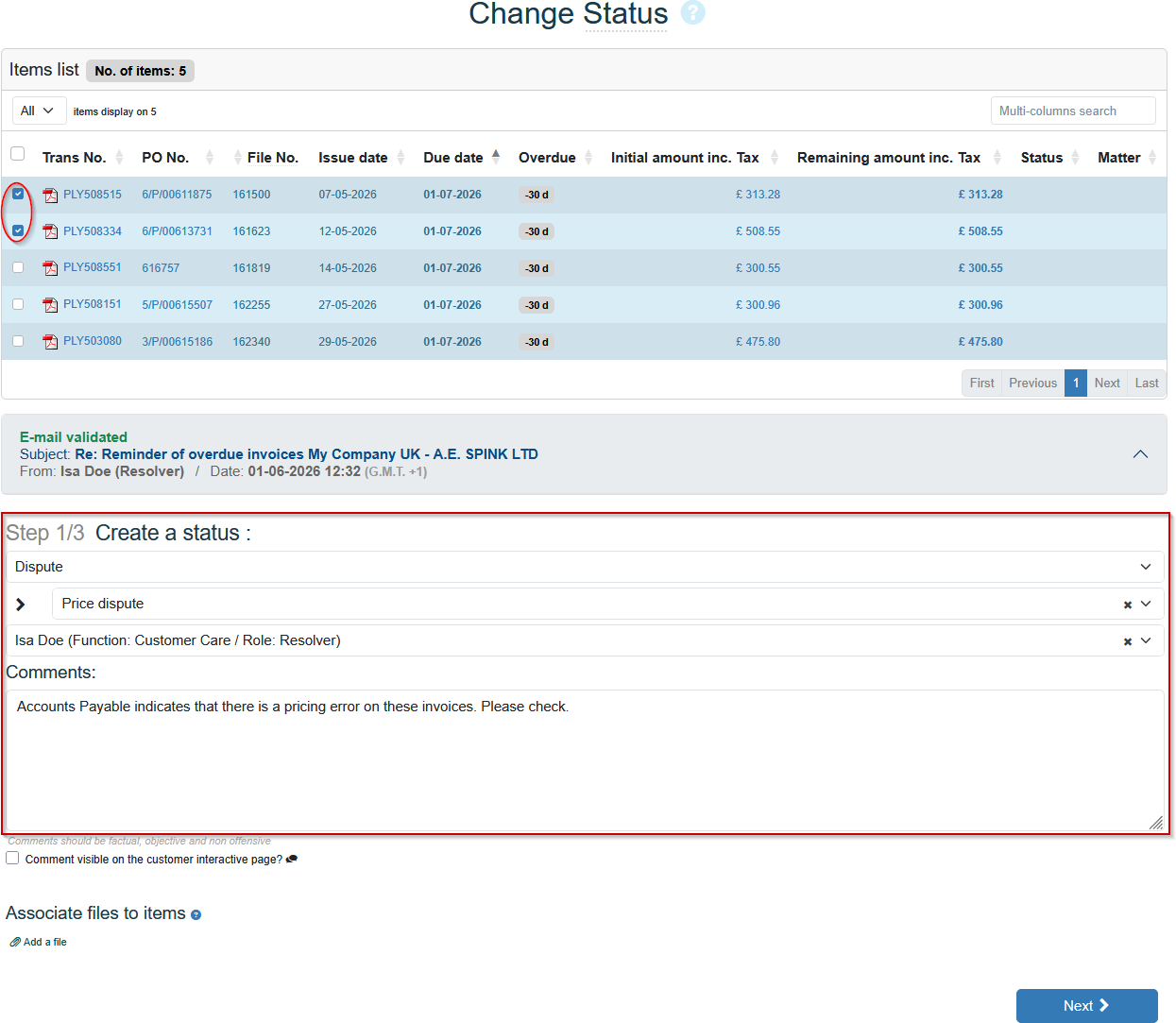Open transaction PLY508551 link
The width and height of the screenshot is (1176, 1023).
93,267
